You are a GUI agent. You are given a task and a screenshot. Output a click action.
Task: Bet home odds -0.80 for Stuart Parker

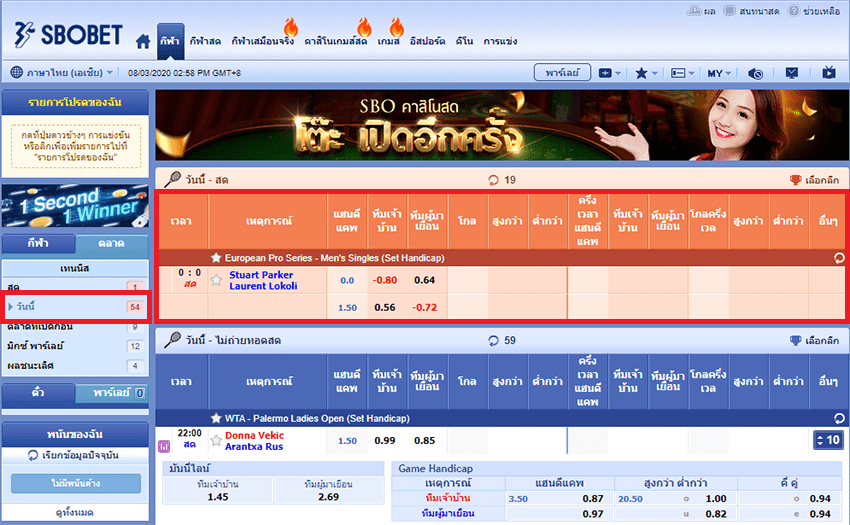pos(385,280)
